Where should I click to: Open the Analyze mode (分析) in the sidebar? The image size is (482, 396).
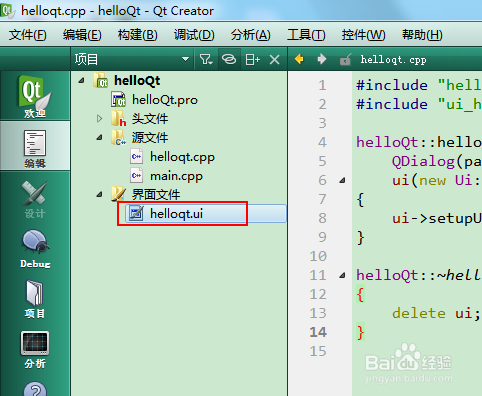point(35,349)
